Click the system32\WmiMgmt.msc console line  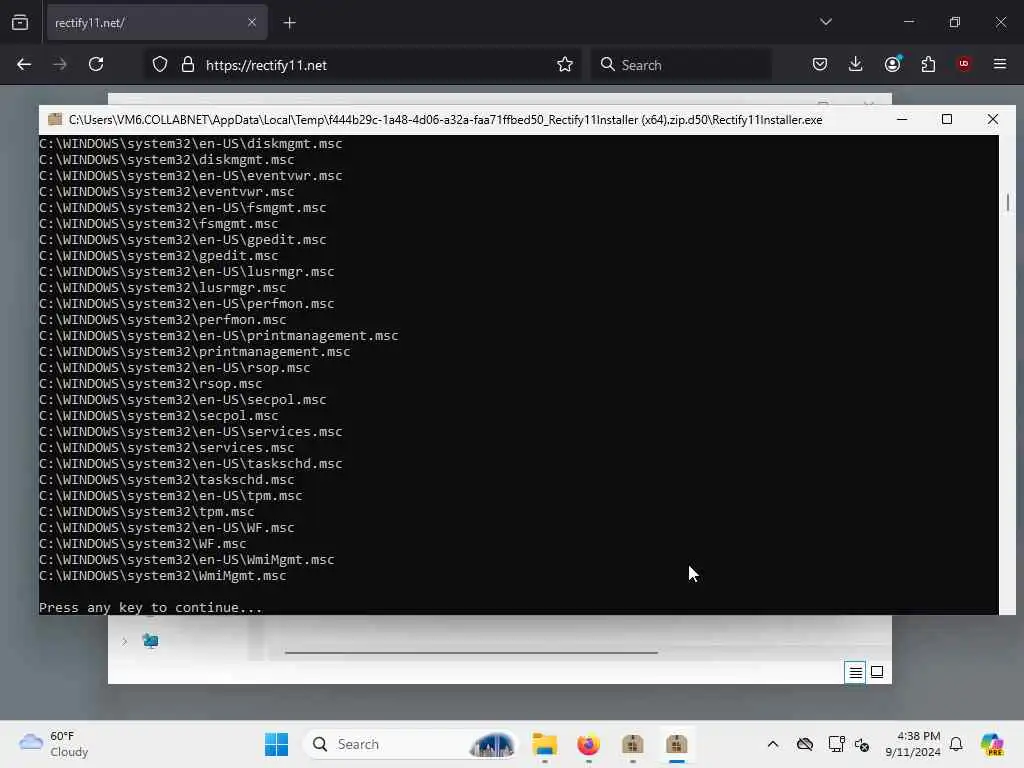pyautogui.click(x=163, y=575)
